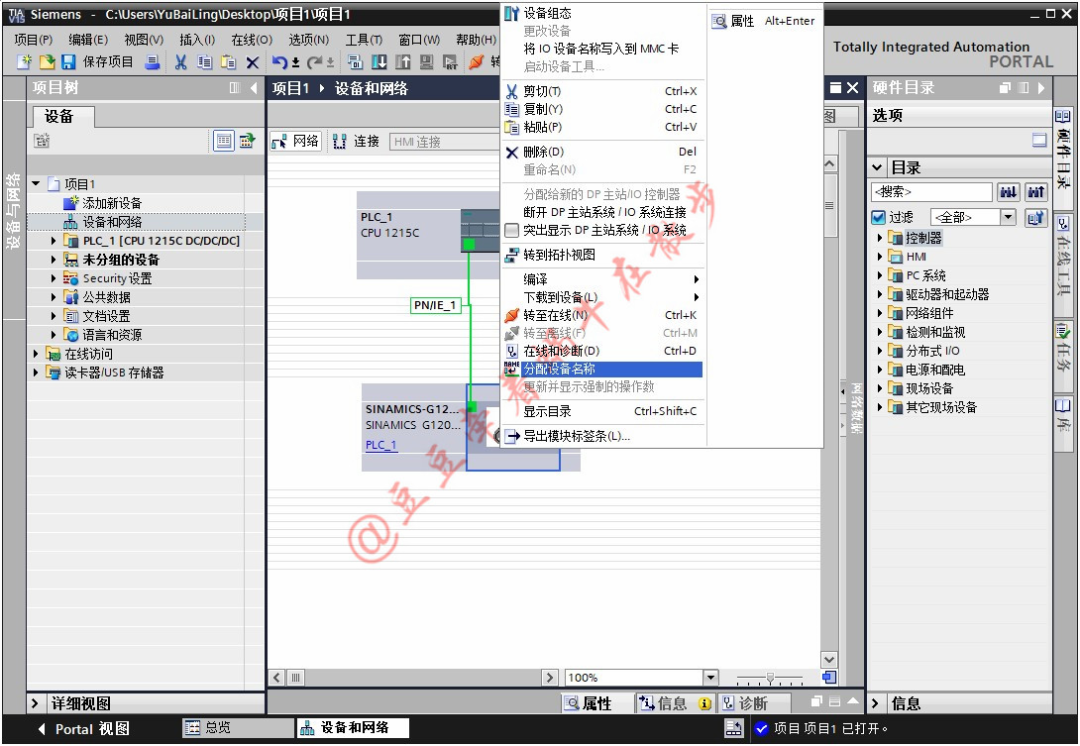Screen dimensions: 1080x746
Task: Switch editor to 网络 (Network) mode
Action: (x=294, y=141)
